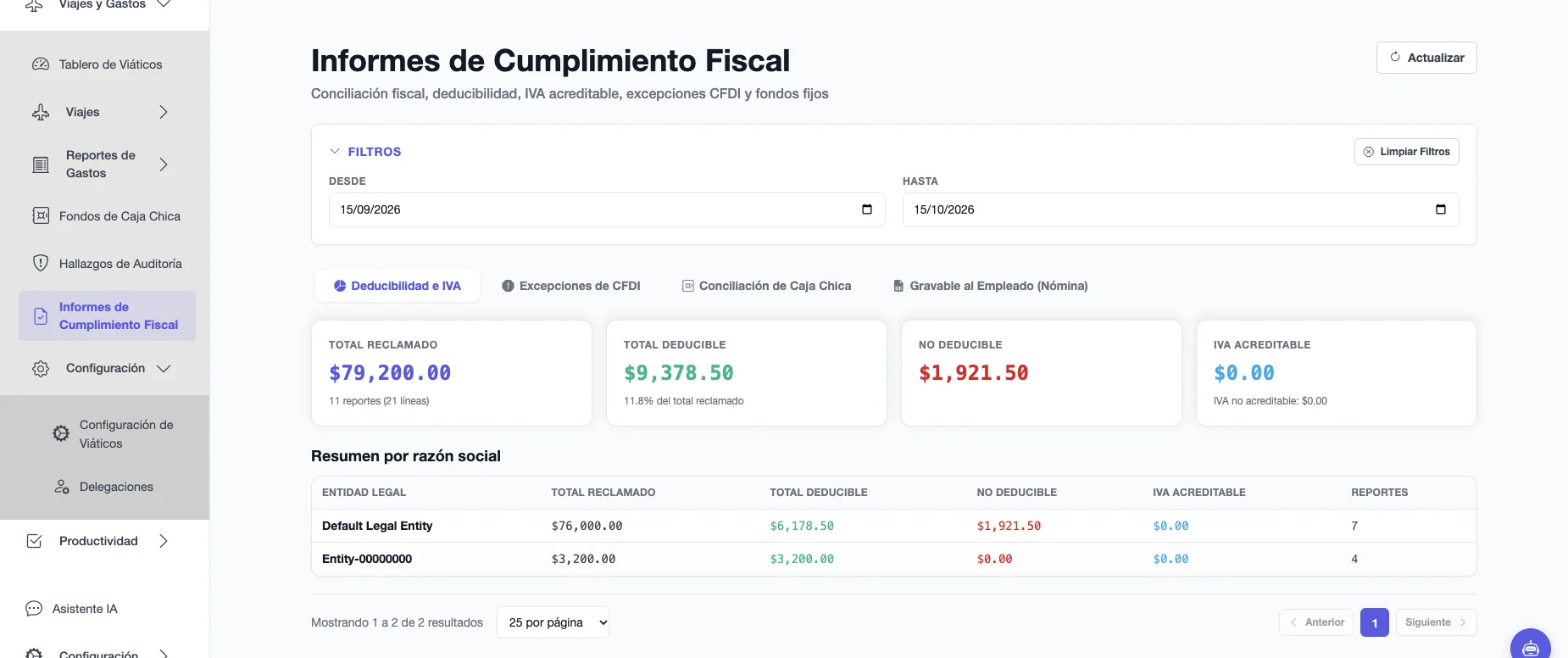Open Asistente IA menu item
Image resolution: width=1568 pixels, height=658 pixels.
coord(85,609)
